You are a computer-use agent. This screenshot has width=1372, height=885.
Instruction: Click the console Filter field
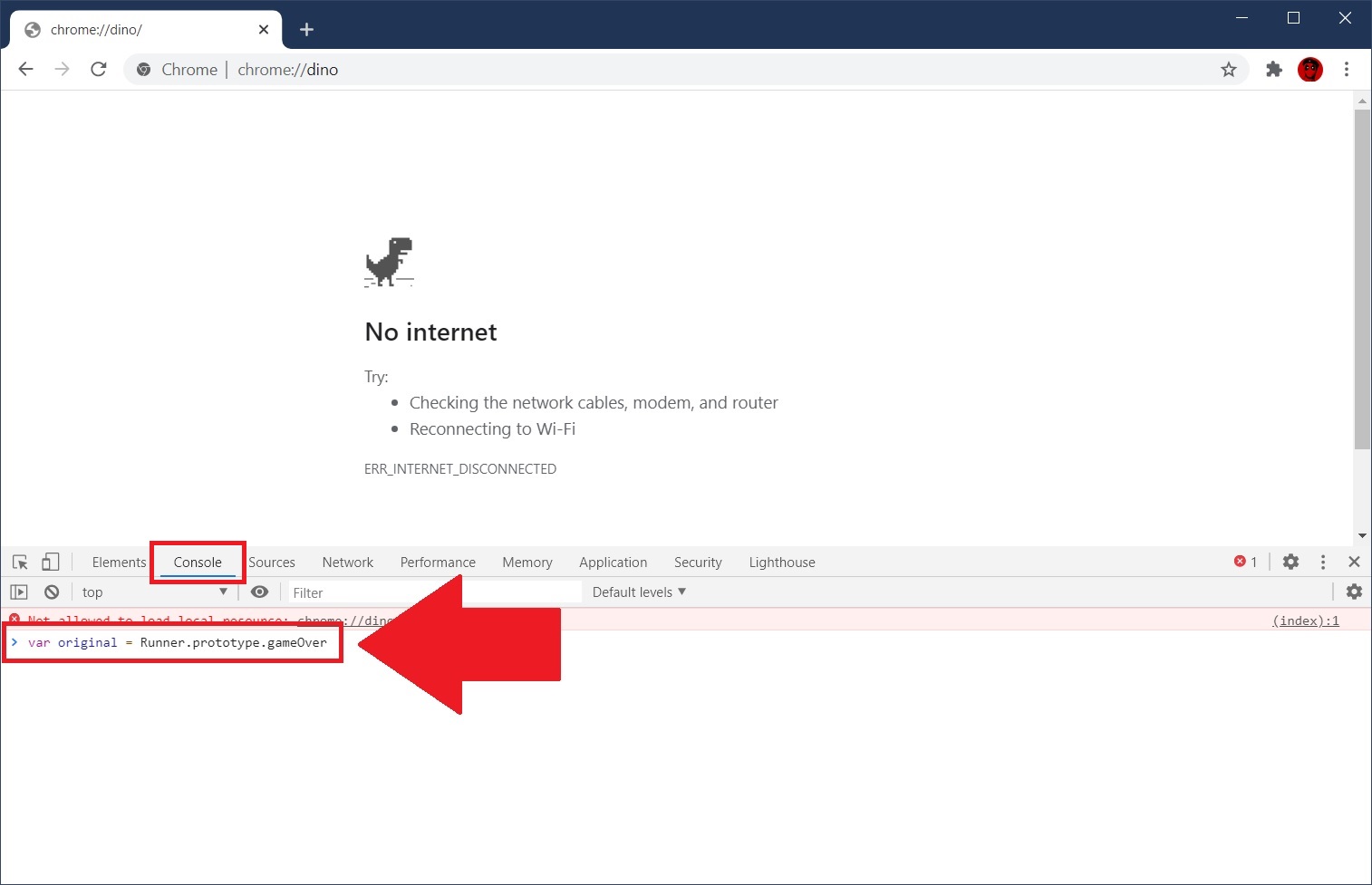(435, 592)
